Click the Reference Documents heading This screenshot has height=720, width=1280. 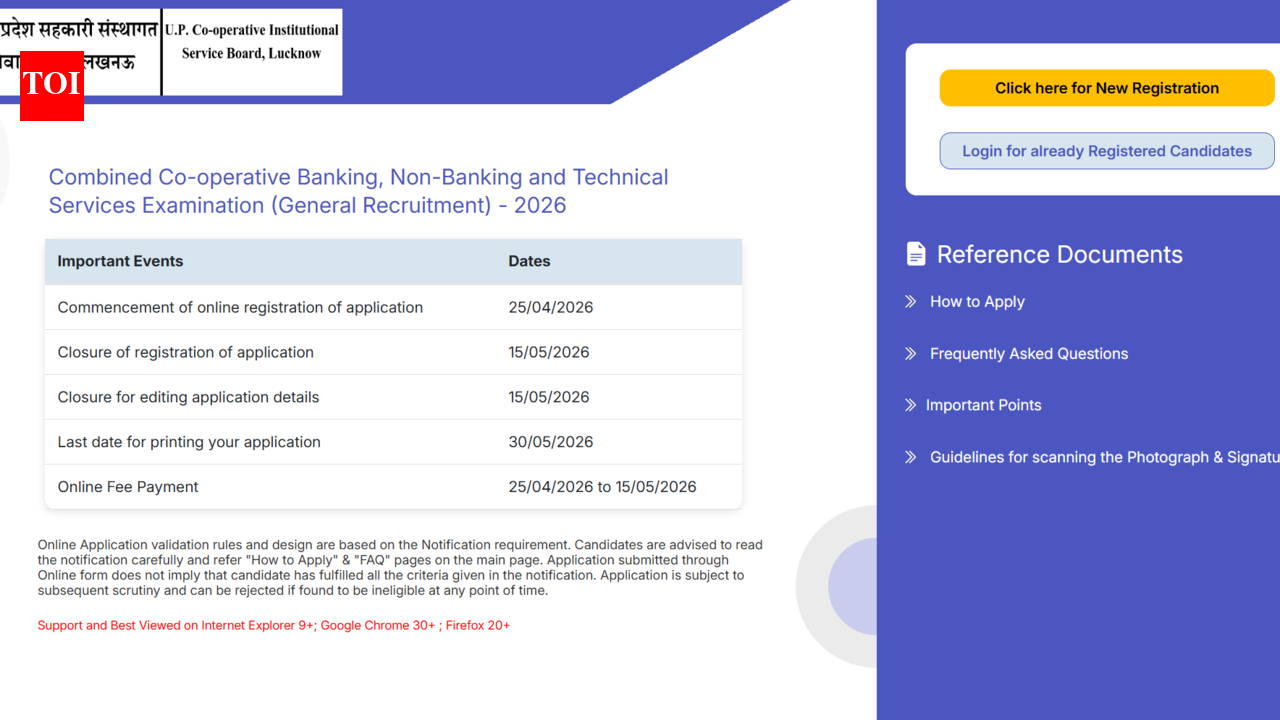click(x=1060, y=254)
